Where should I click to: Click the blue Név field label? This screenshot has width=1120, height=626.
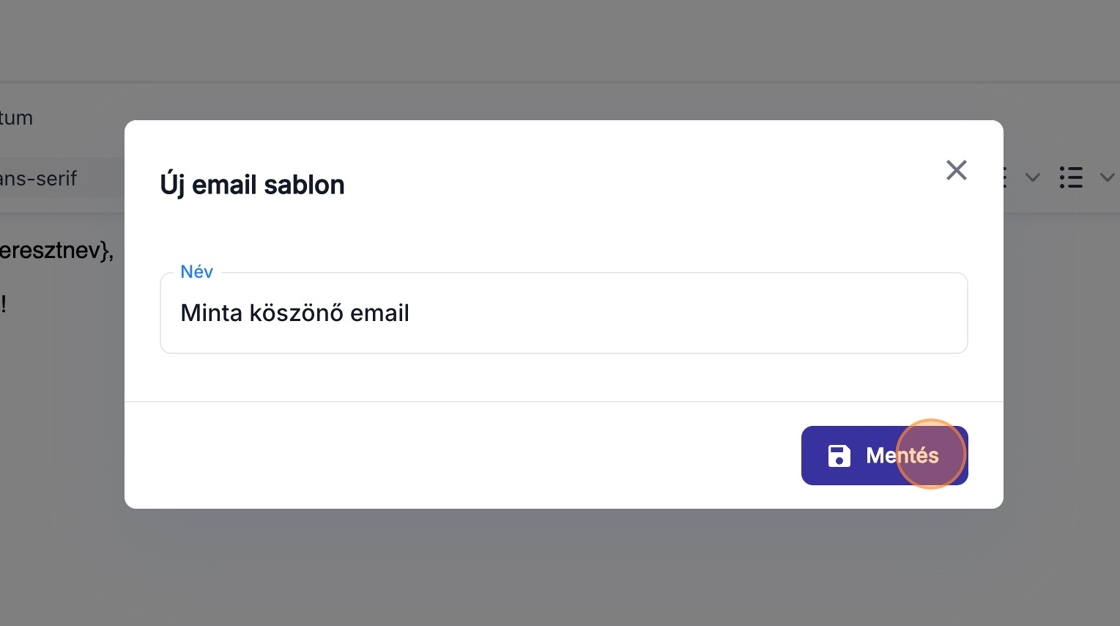196,272
